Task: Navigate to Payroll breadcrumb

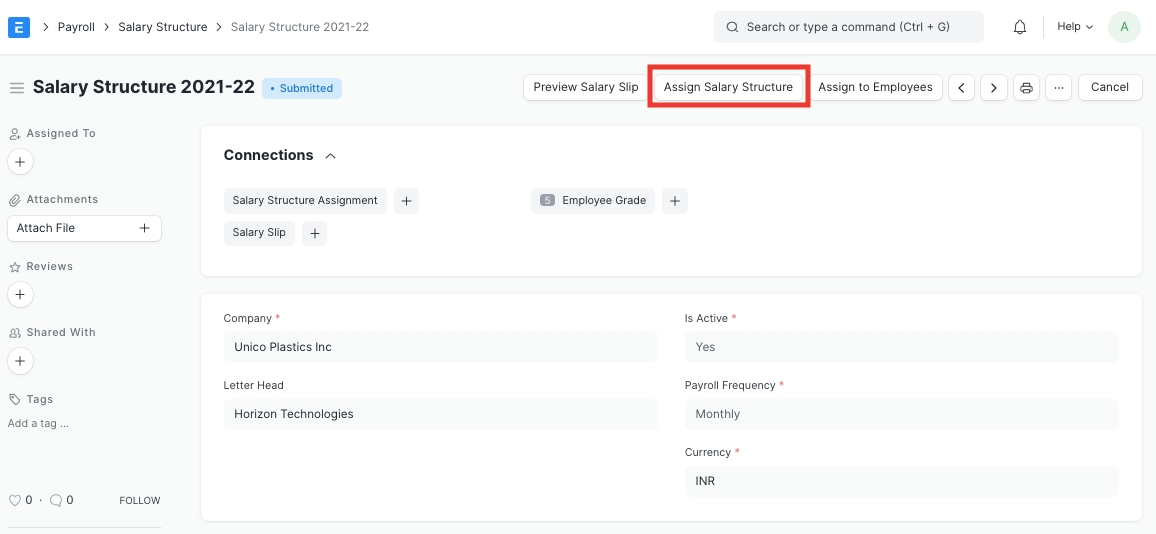Action: click(76, 27)
